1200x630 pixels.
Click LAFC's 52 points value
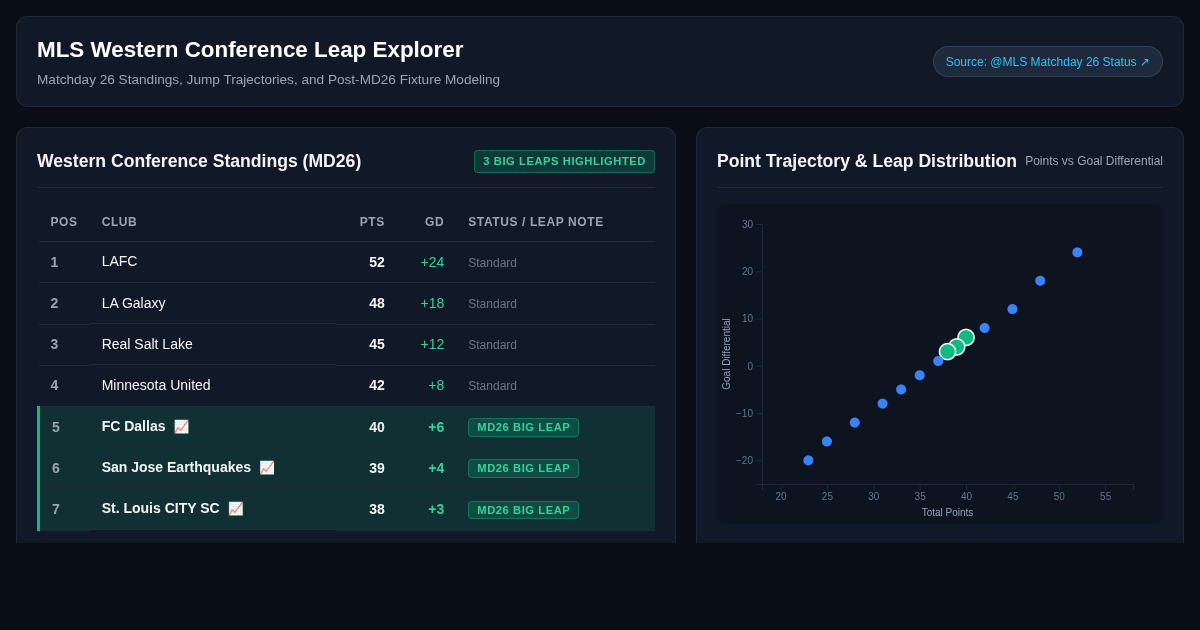377,262
